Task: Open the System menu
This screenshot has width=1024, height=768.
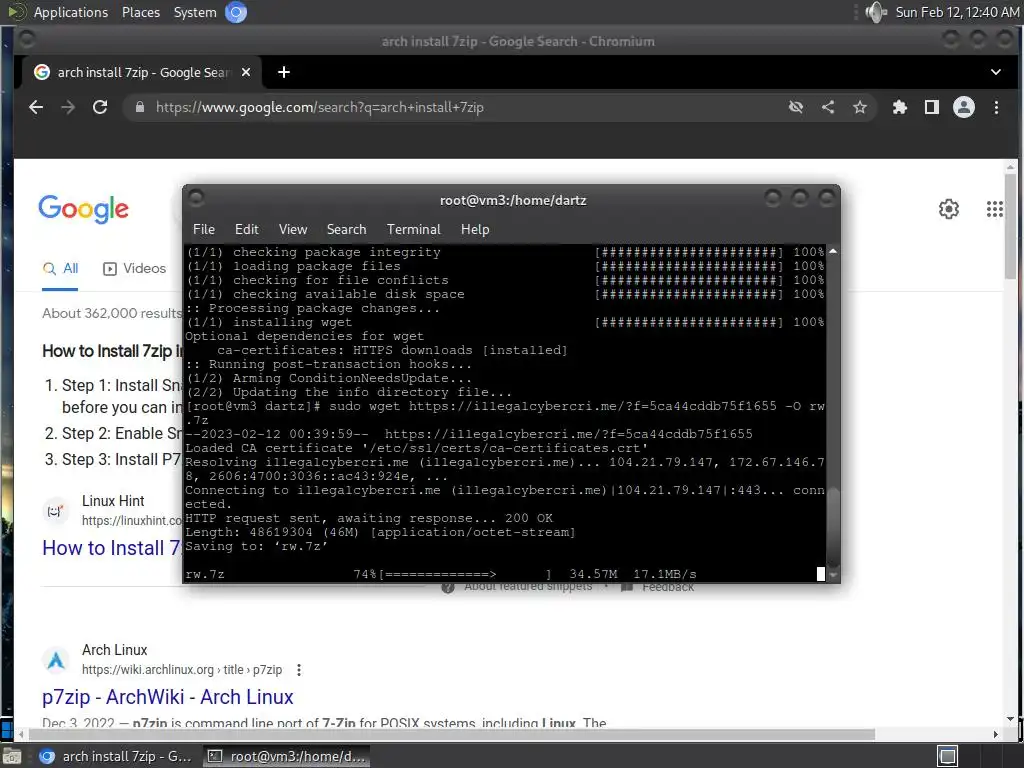Action: 195,12
